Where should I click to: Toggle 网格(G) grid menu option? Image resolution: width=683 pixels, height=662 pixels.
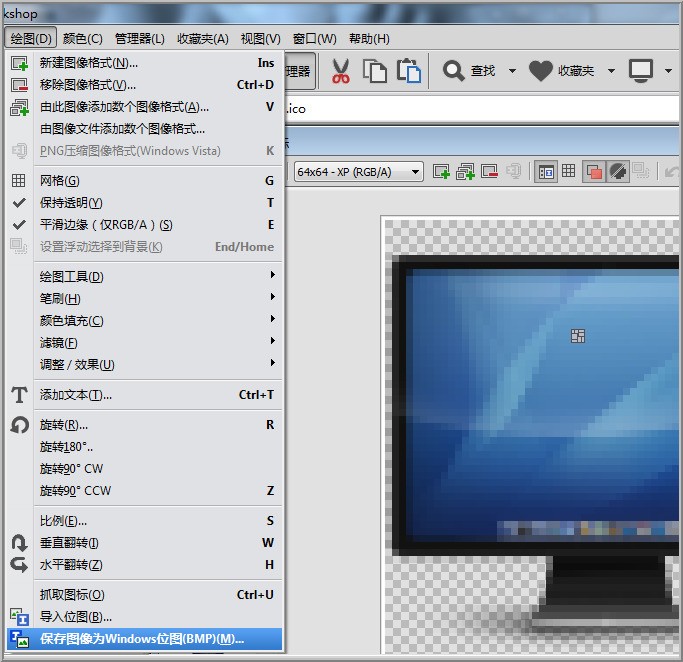[x=144, y=180]
